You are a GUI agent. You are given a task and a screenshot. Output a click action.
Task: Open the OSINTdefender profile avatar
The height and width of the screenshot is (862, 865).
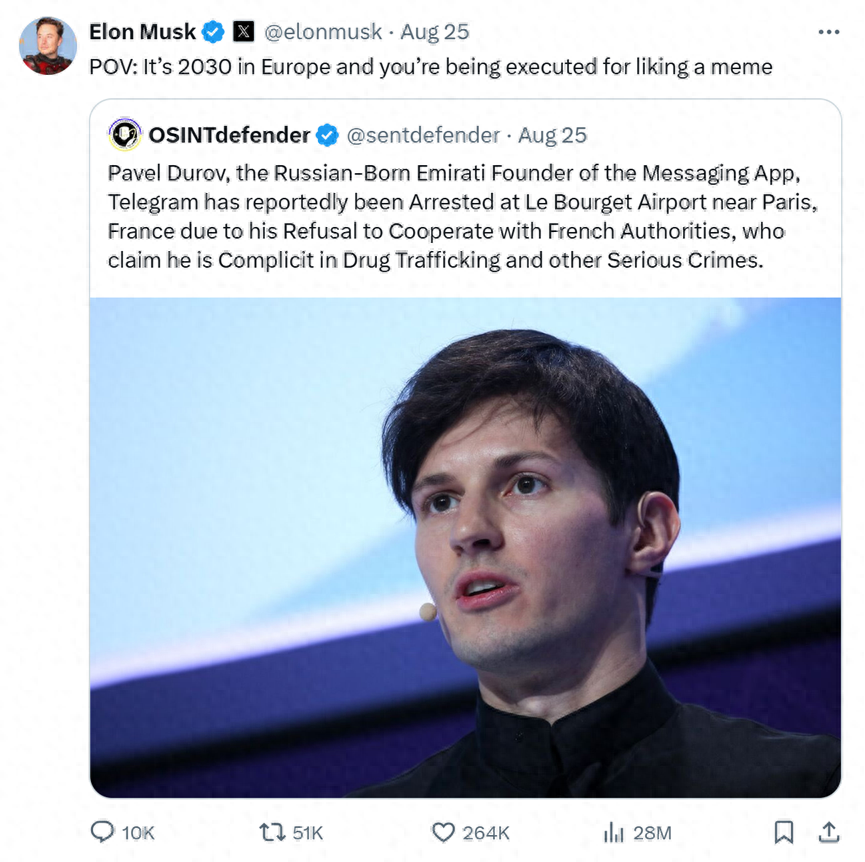[x=125, y=134]
